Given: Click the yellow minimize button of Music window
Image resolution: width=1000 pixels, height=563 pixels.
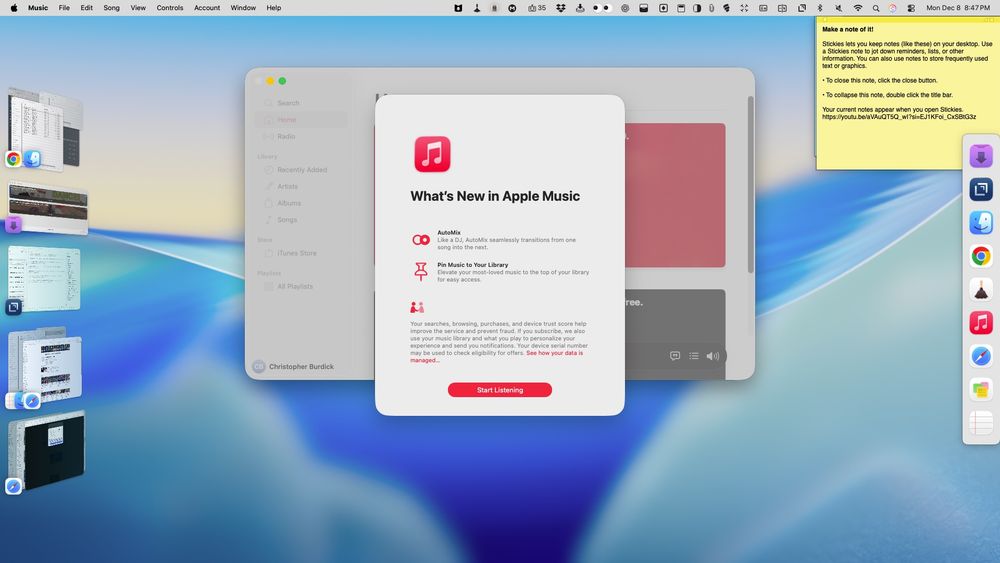Looking at the screenshot, I should 270,81.
